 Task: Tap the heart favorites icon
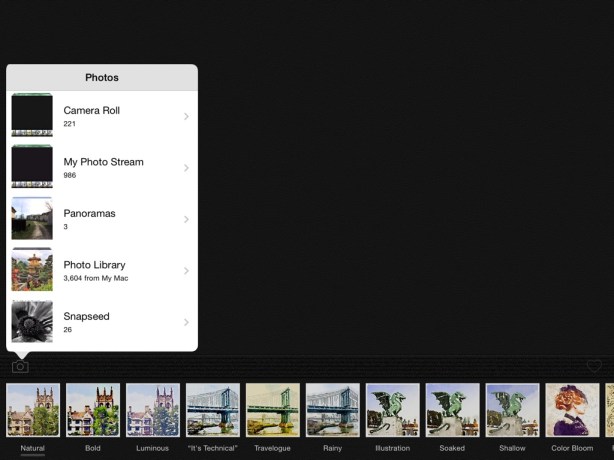click(594, 366)
